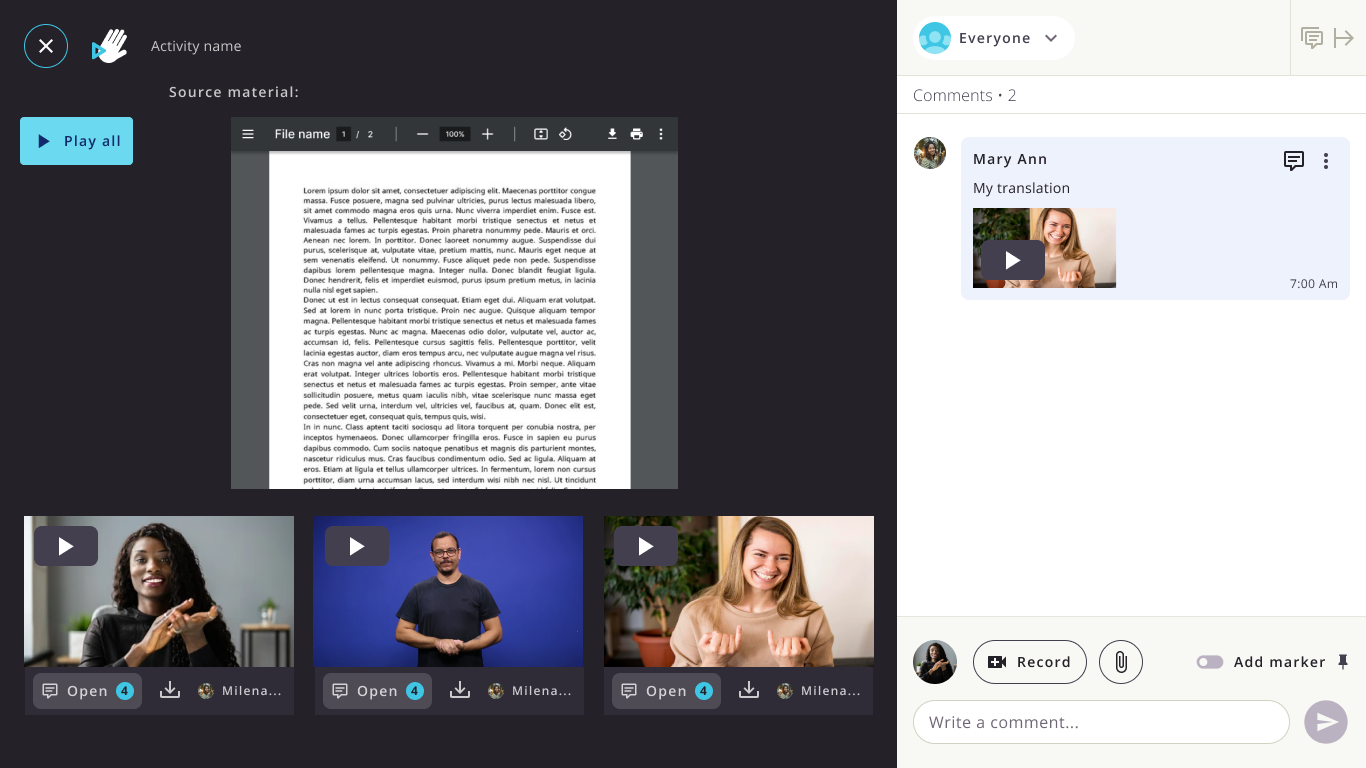Open comments on the third video

pyautogui.click(x=666, y=691)
